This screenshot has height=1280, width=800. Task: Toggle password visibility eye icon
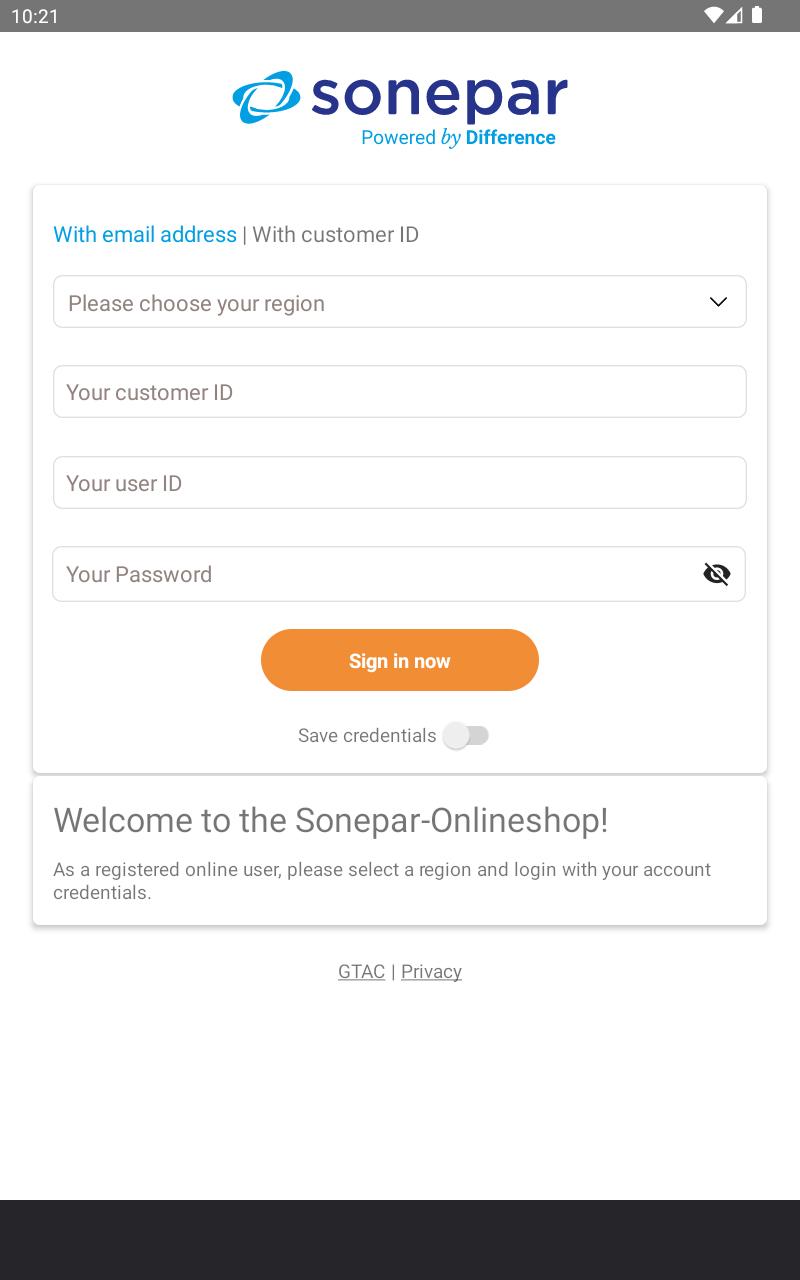tap(717, 574)
